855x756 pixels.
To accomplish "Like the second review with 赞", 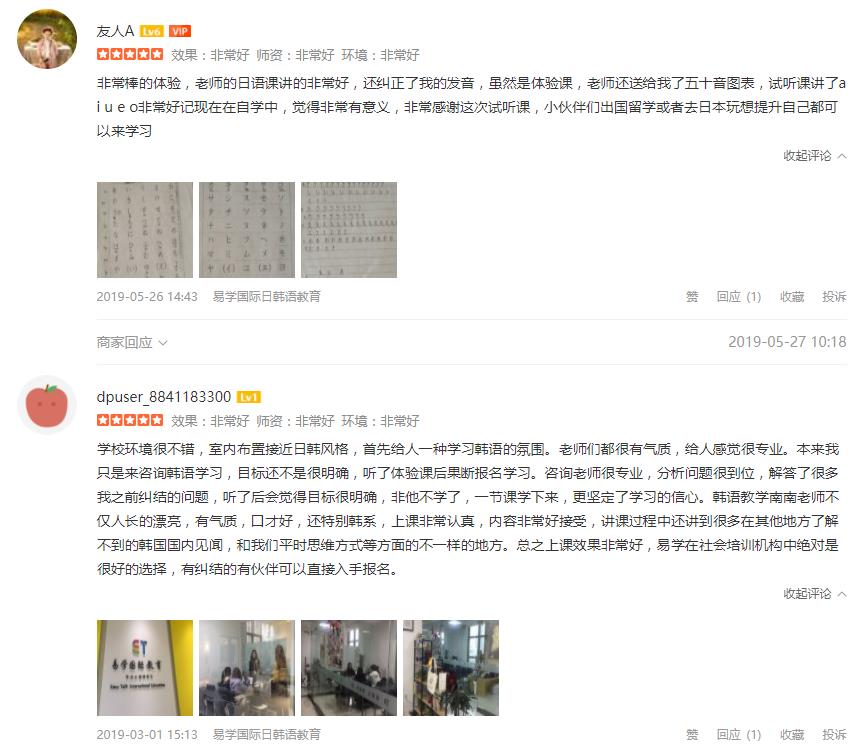I will point(692,735).
